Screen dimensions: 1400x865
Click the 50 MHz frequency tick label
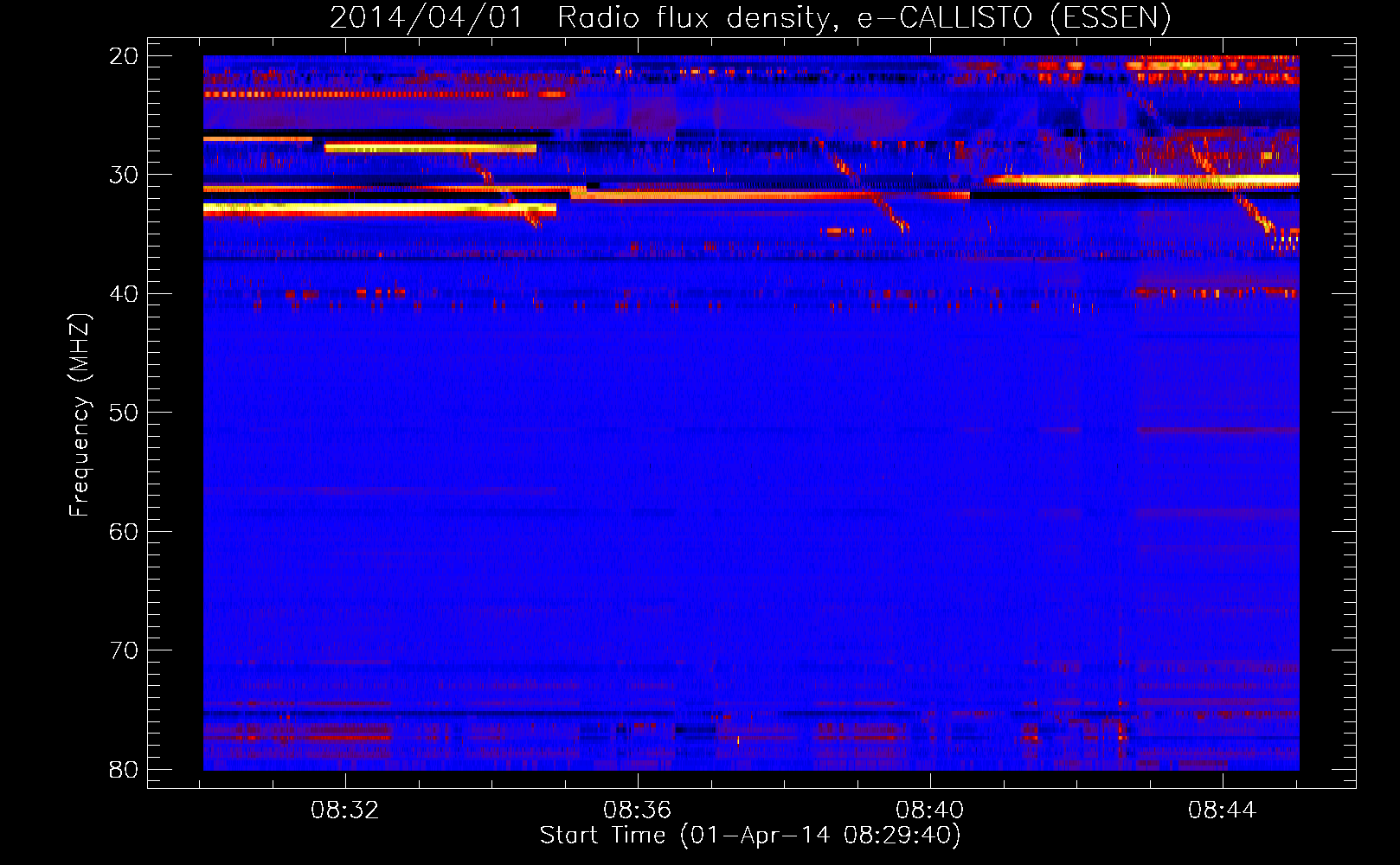coord(124,413)
